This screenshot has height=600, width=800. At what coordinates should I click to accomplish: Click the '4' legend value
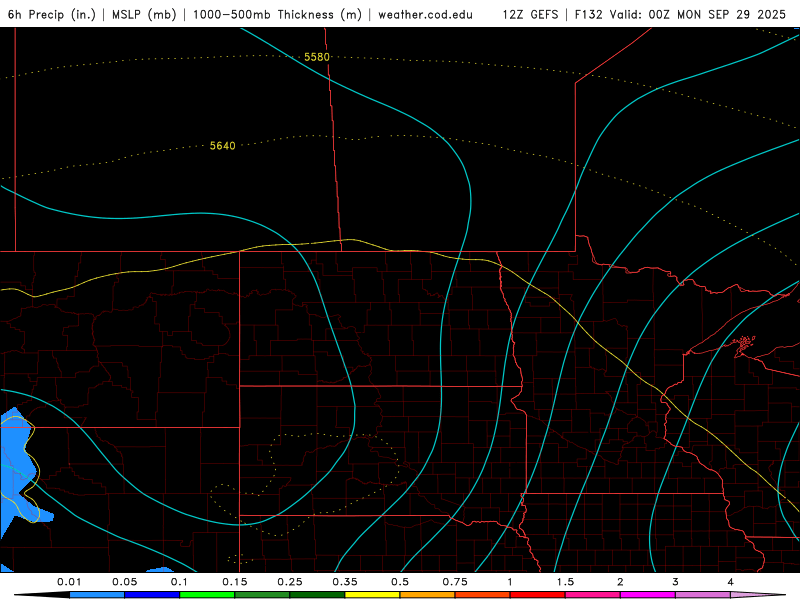(x=731, y=582)
